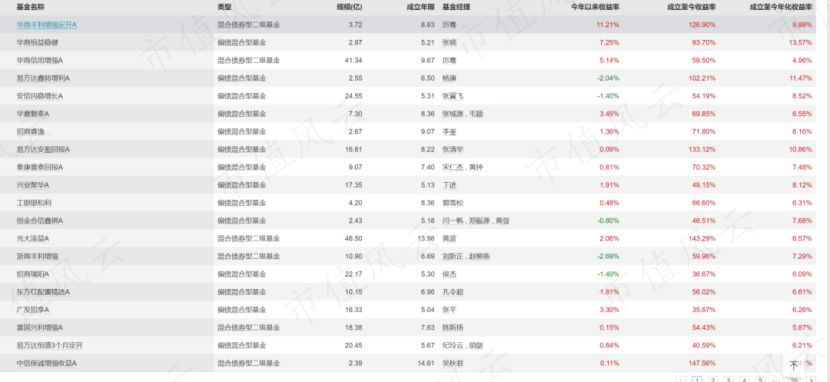Screen dimensions: 830x382
Task: Open the 易方达鑫转增利A fund row
Action: click(x=408, y=78)
